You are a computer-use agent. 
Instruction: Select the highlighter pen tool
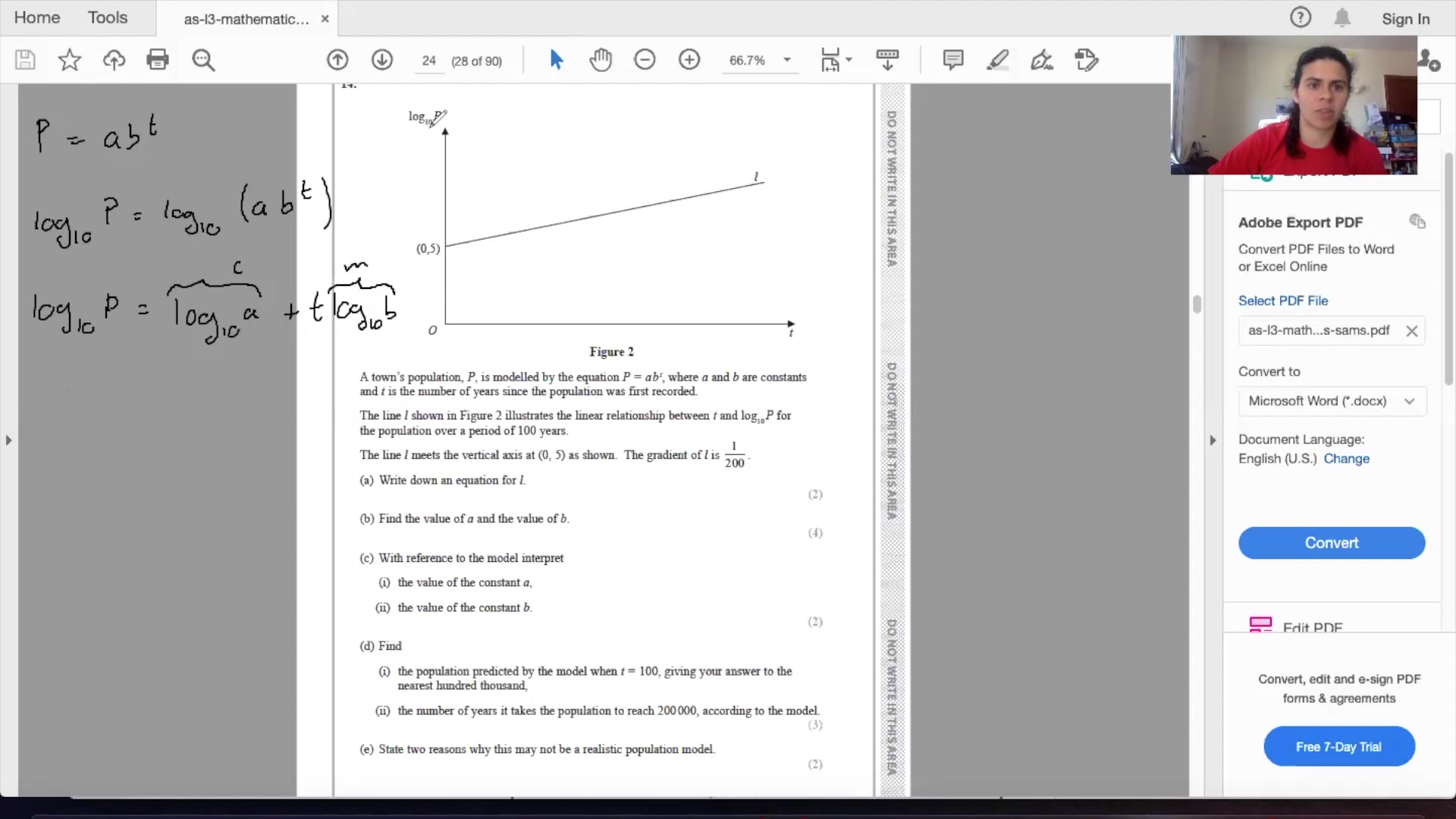click(x=997, y=60)
